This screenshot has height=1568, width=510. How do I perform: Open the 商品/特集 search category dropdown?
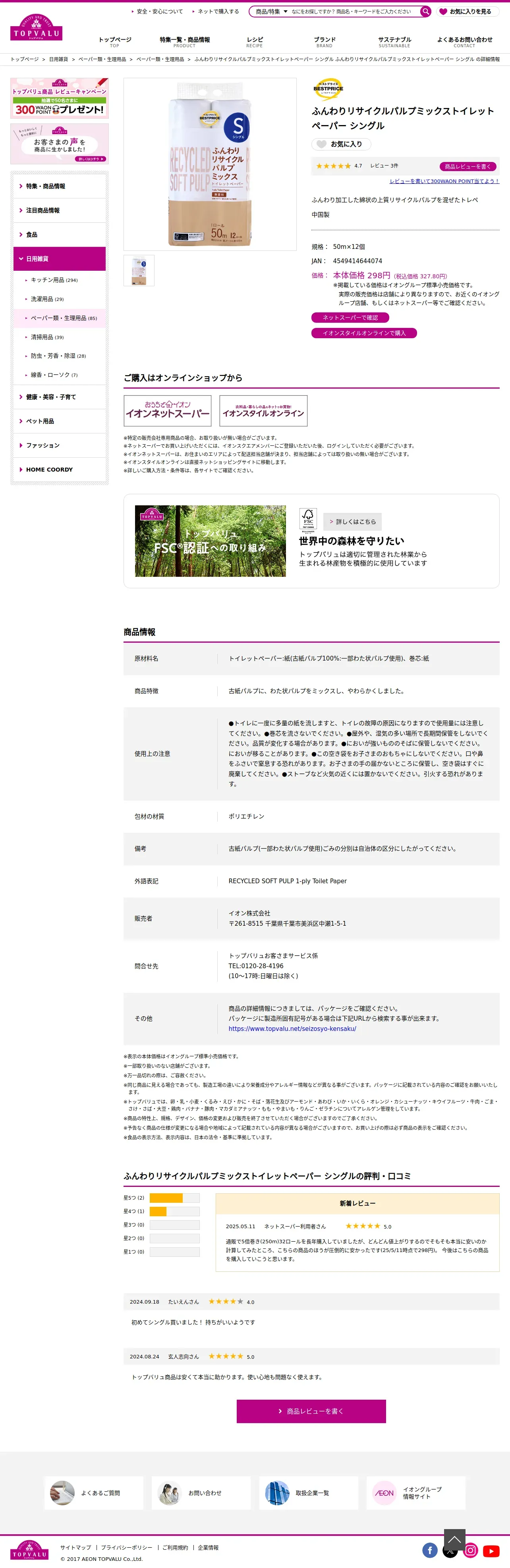point(271,12)
